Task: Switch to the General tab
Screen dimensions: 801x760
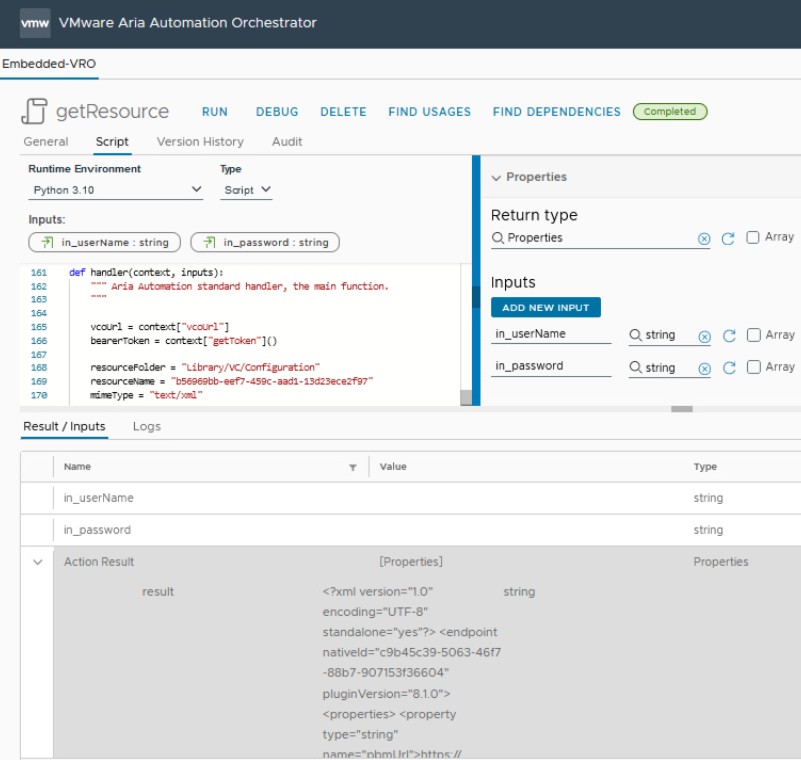Action: click(x=46, y=141)
